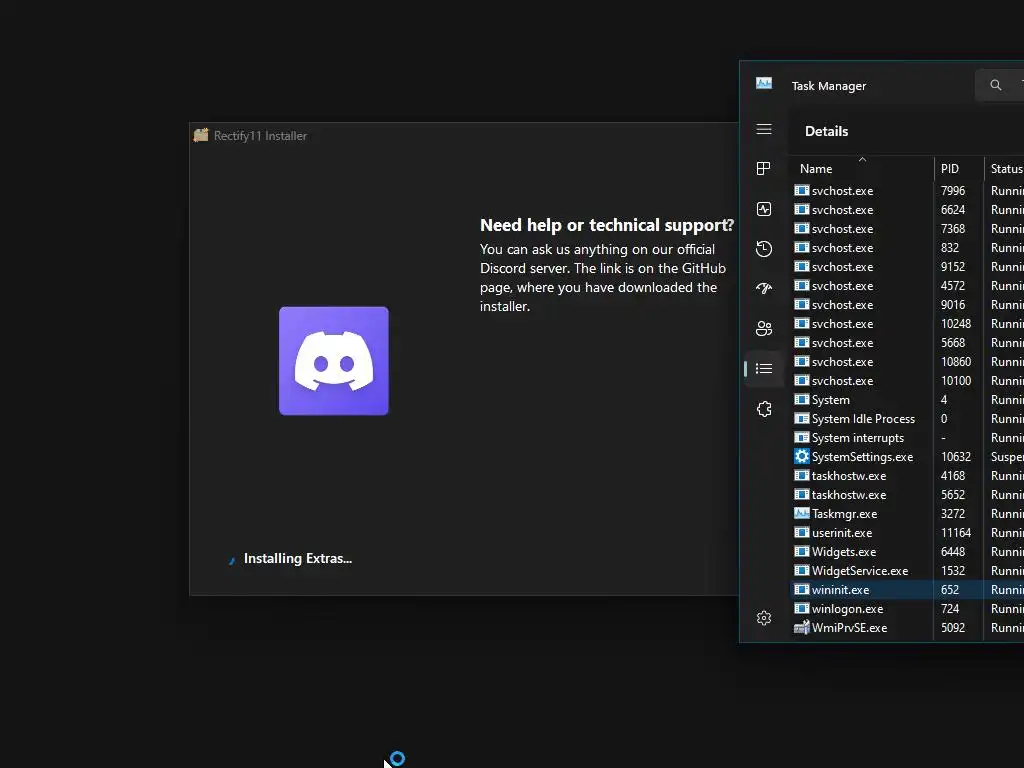Select the Widgets.exe process name

tap(844, 552)
